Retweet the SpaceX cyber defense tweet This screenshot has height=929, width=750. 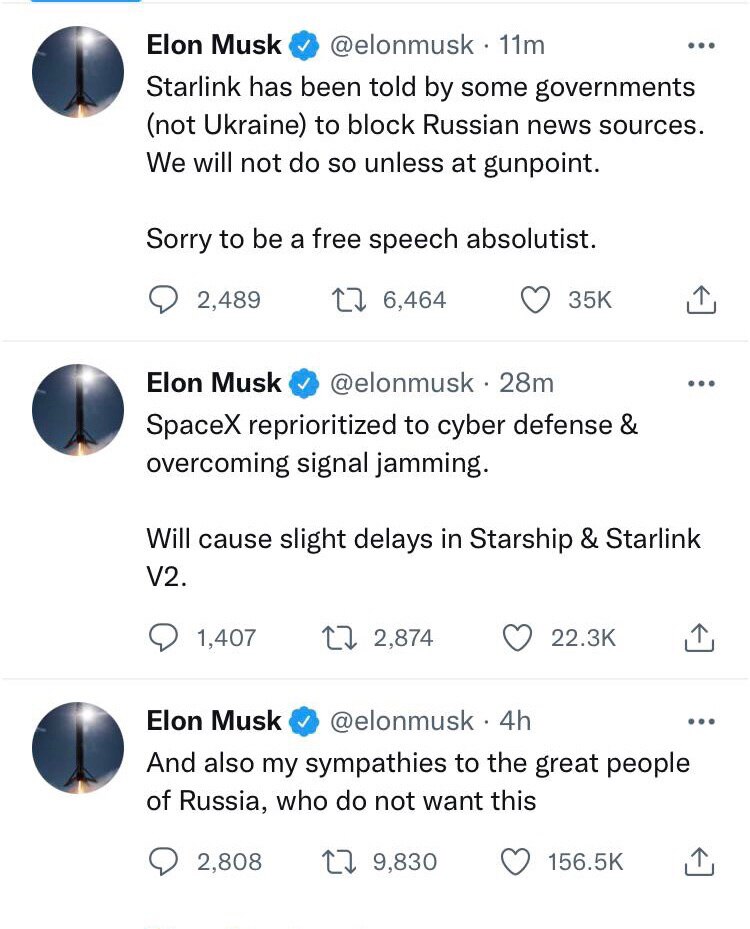[335, 637]
